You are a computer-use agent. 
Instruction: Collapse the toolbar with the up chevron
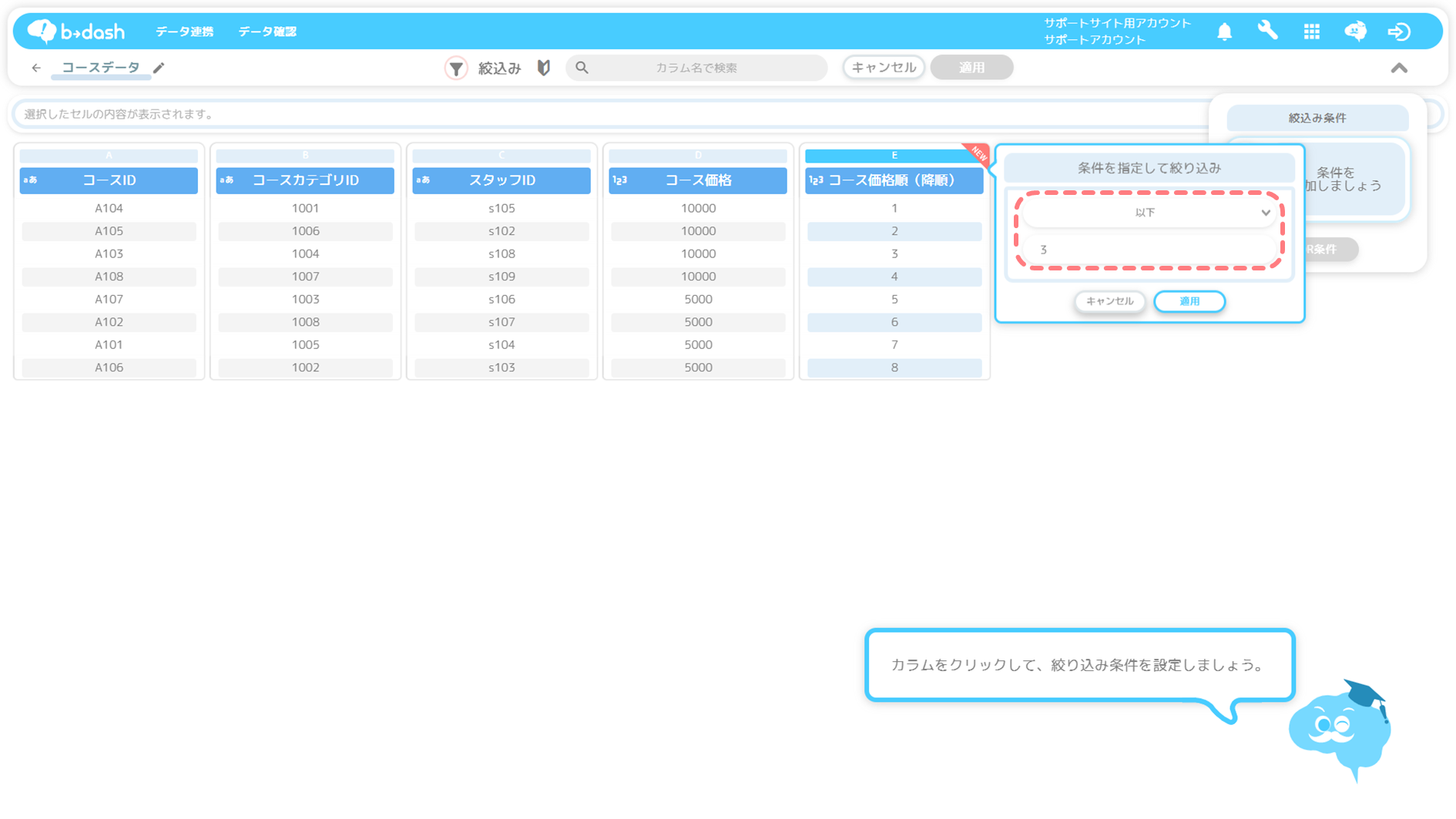coord(1399,68)
